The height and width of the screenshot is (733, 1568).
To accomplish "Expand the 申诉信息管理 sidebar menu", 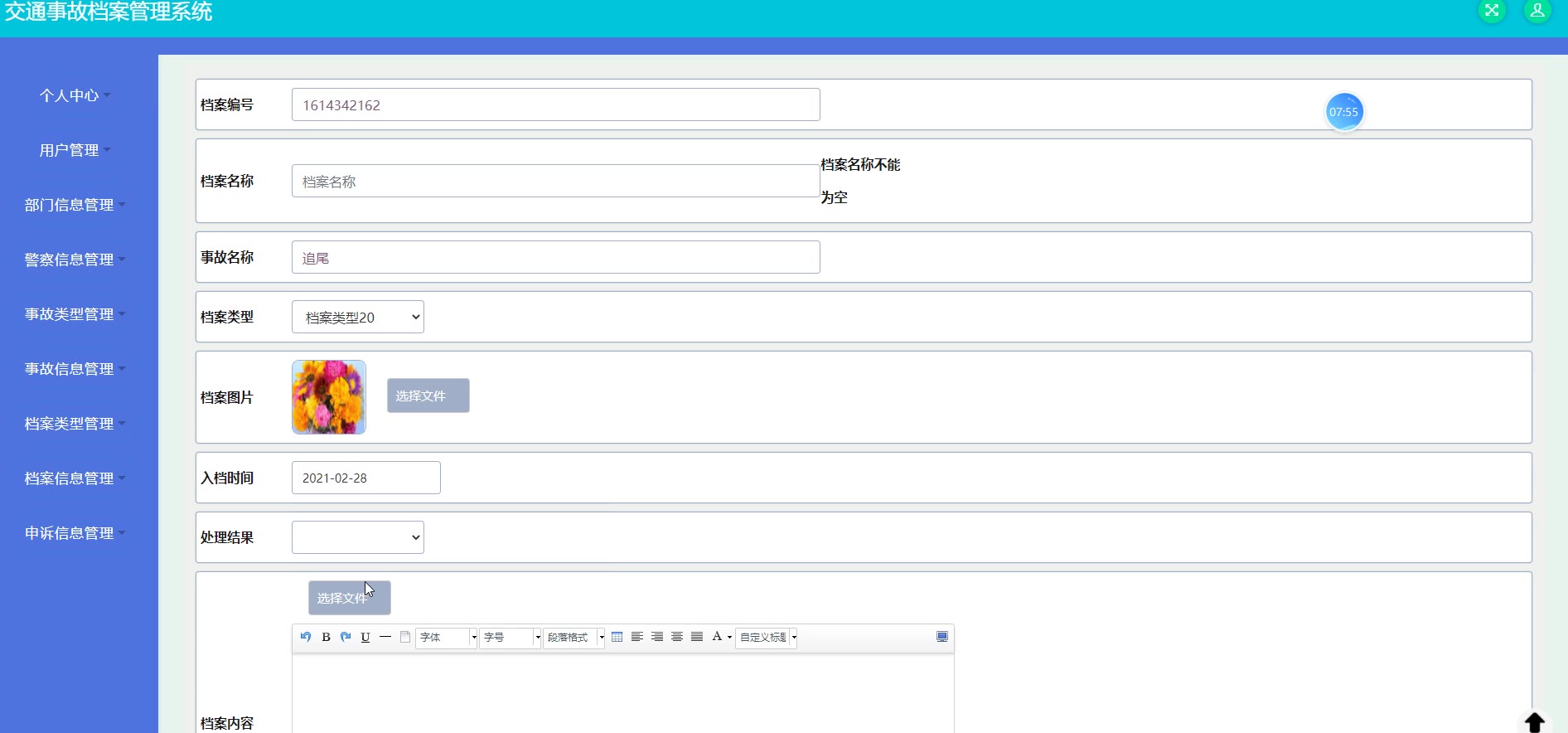I will [x=75, y=533].
